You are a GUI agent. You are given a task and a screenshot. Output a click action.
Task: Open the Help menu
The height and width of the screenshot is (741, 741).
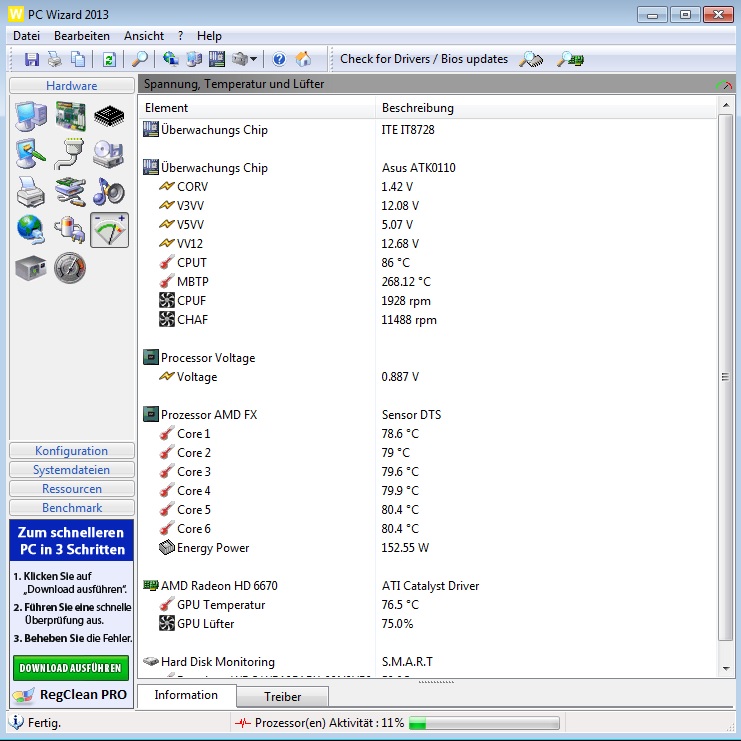pyautogui.click(x=209, y=36)
